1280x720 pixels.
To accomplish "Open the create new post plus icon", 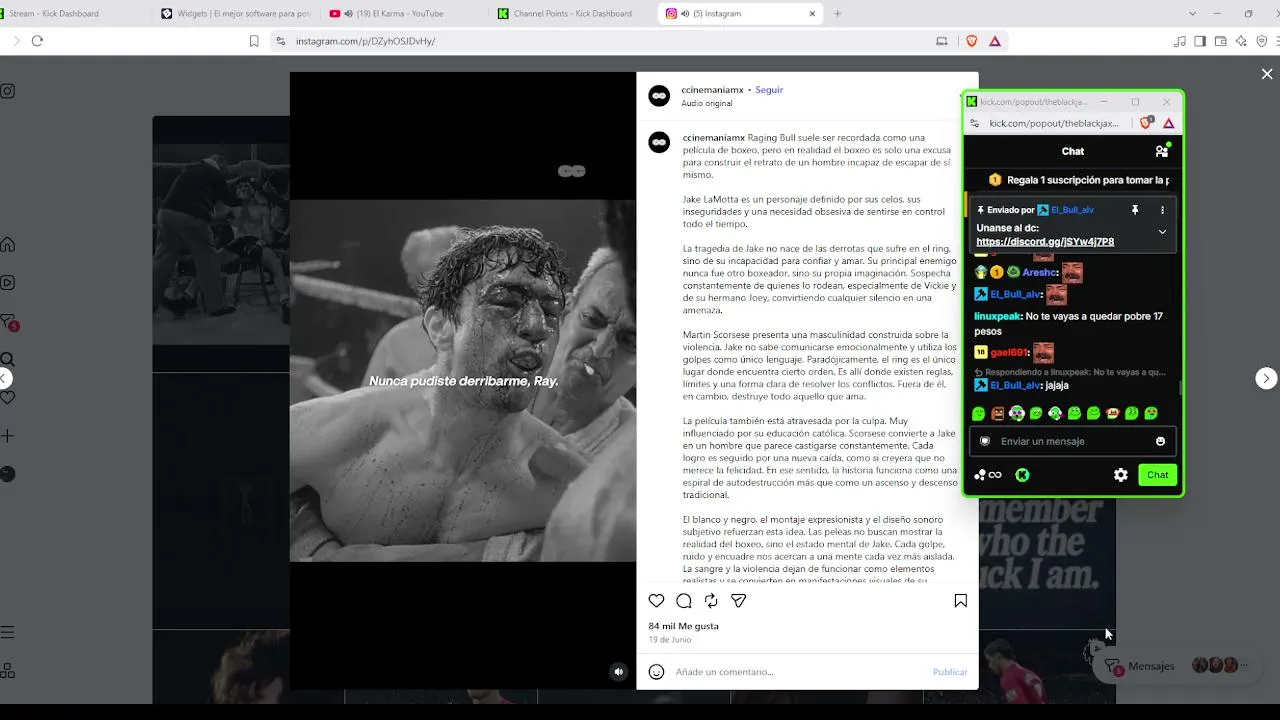I will [7, 436].
